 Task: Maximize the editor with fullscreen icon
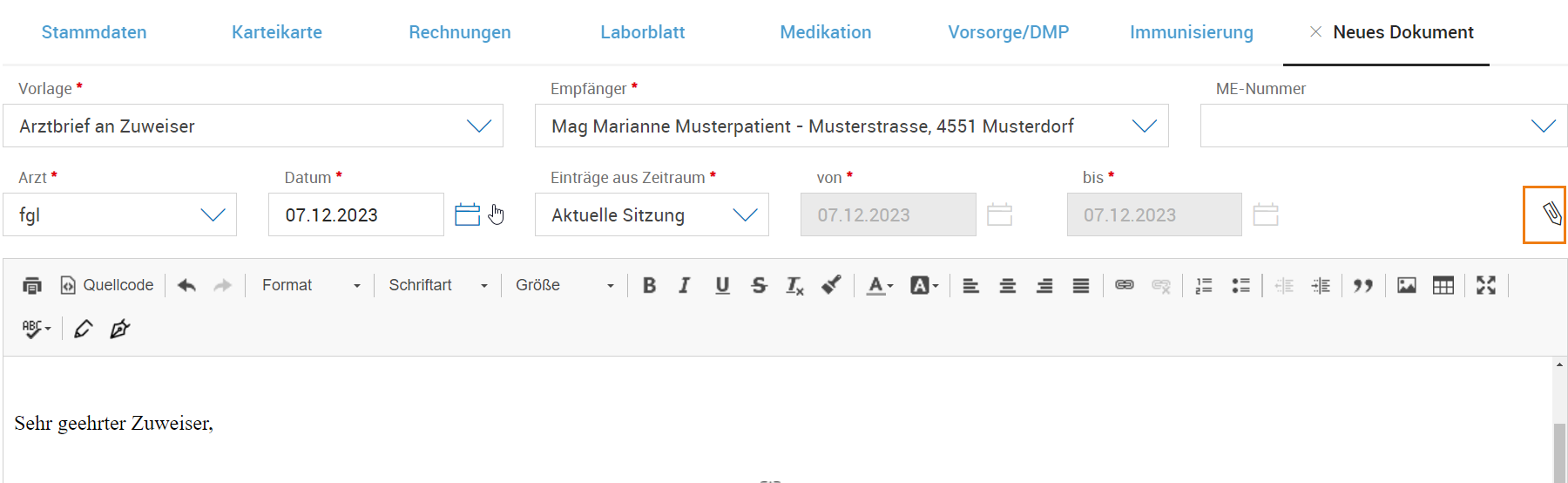1485,286
